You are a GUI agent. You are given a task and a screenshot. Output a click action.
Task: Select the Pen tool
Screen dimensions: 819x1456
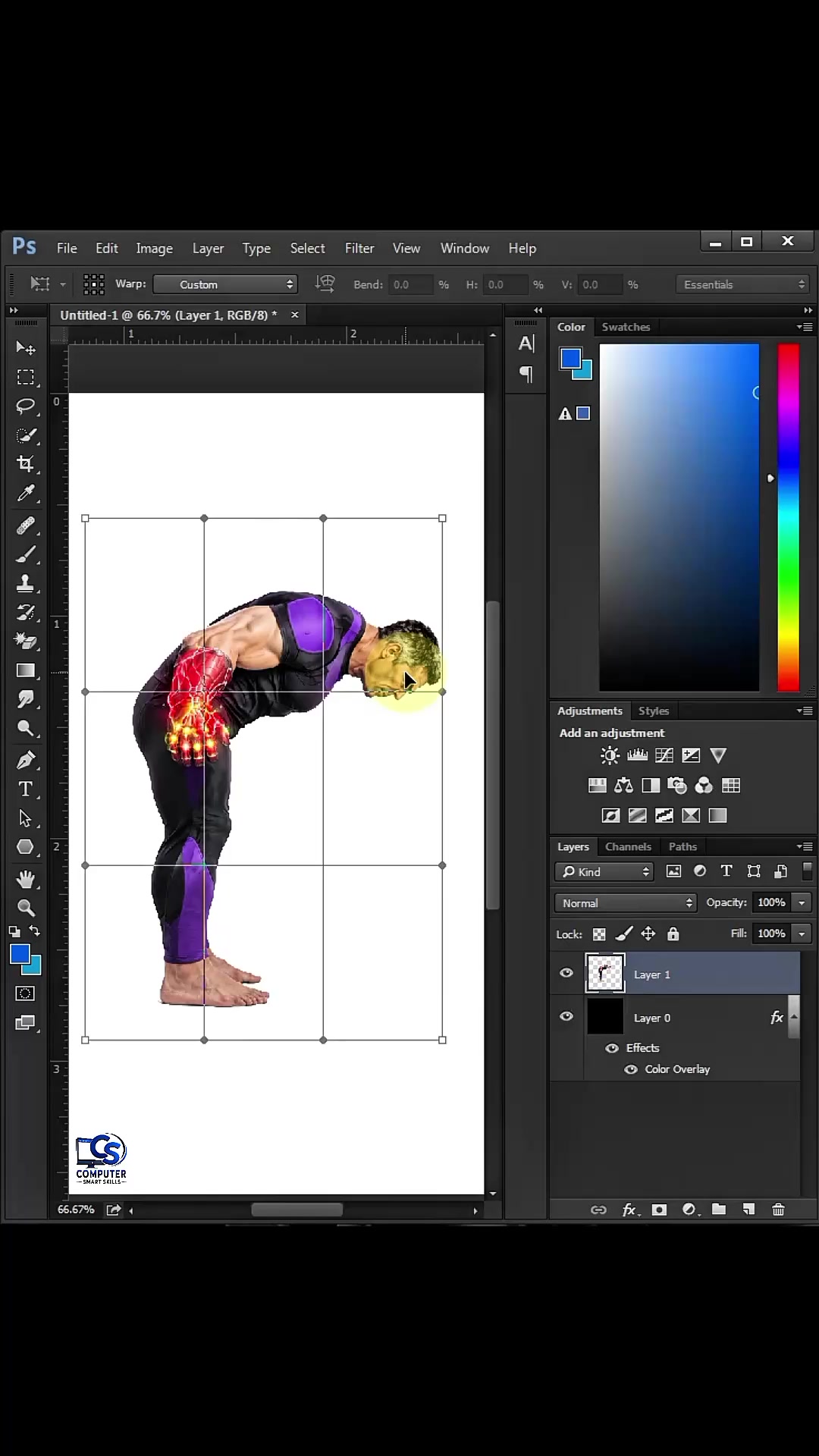tap(26, 760)
